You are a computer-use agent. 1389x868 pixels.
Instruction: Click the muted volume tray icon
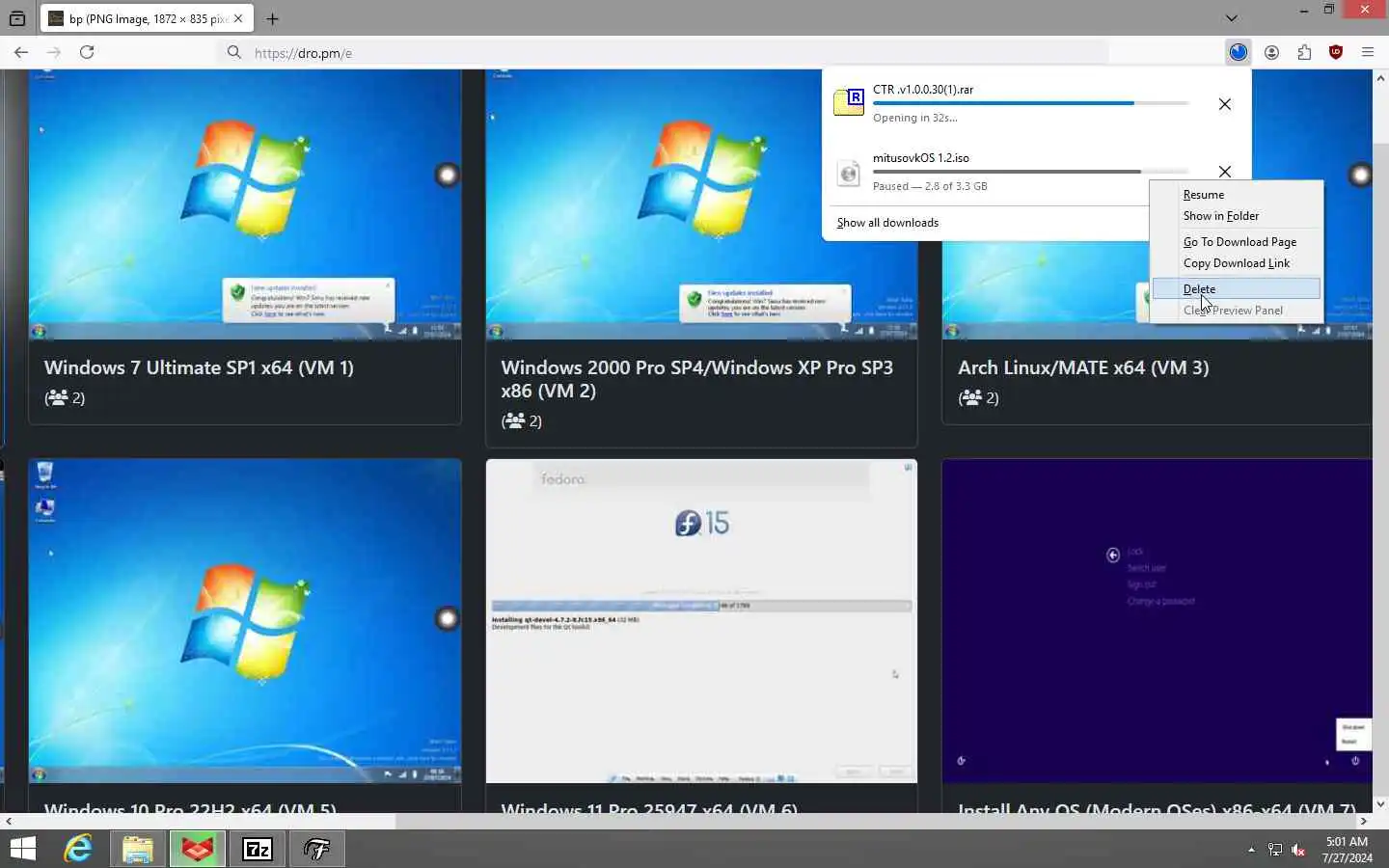pos(1298,850)
